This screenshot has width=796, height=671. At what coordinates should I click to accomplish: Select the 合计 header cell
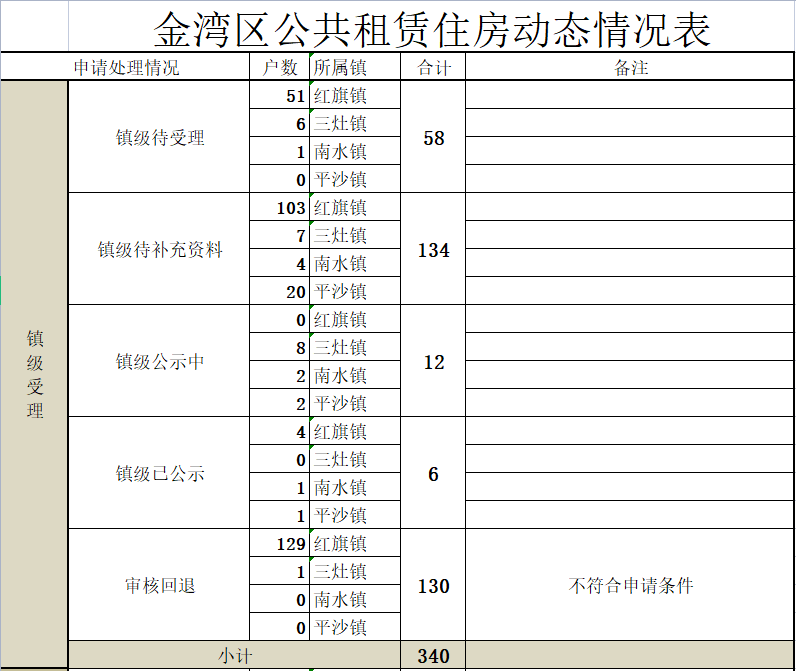coord(433,68)
